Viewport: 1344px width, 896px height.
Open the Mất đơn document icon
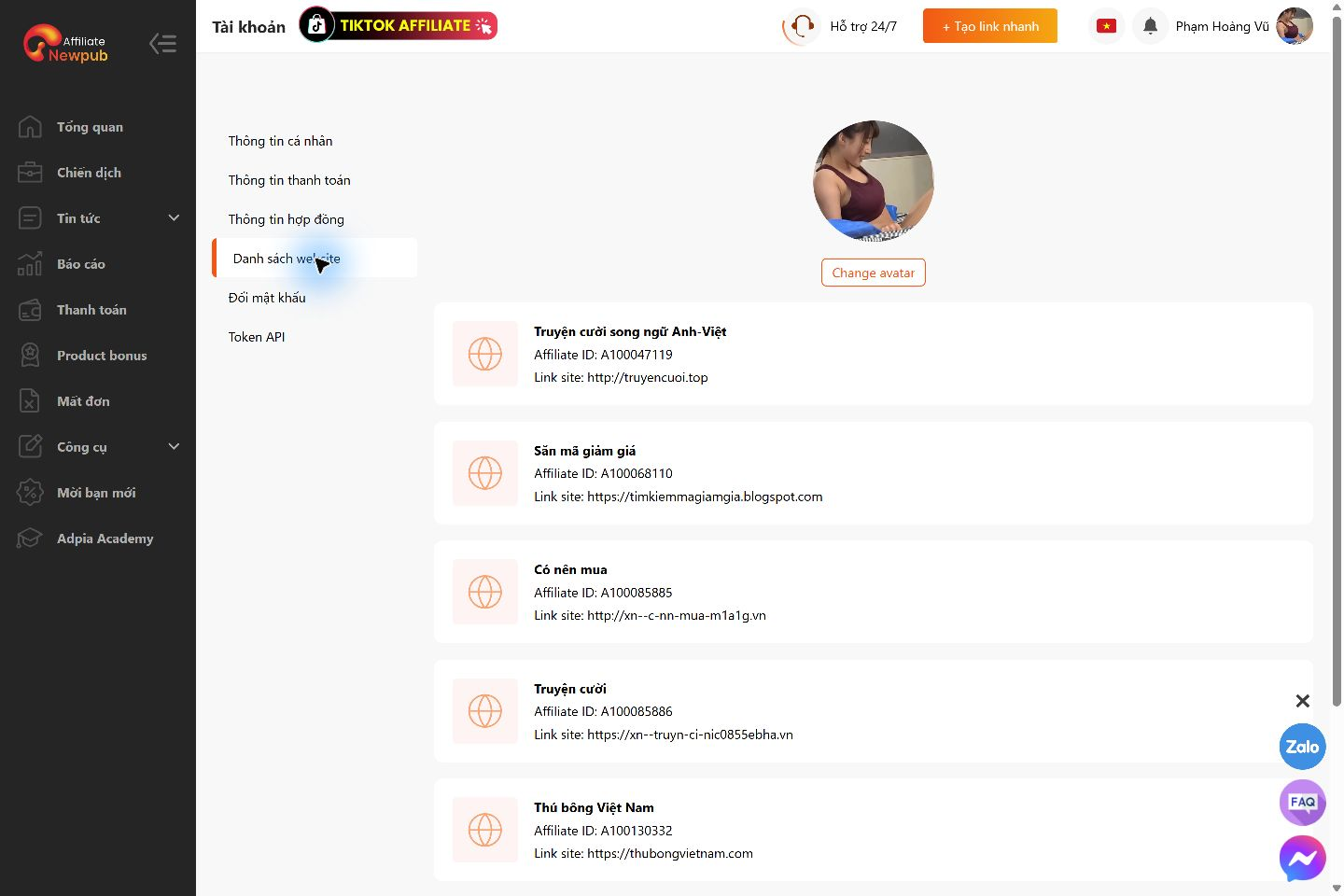coord(30,401)
